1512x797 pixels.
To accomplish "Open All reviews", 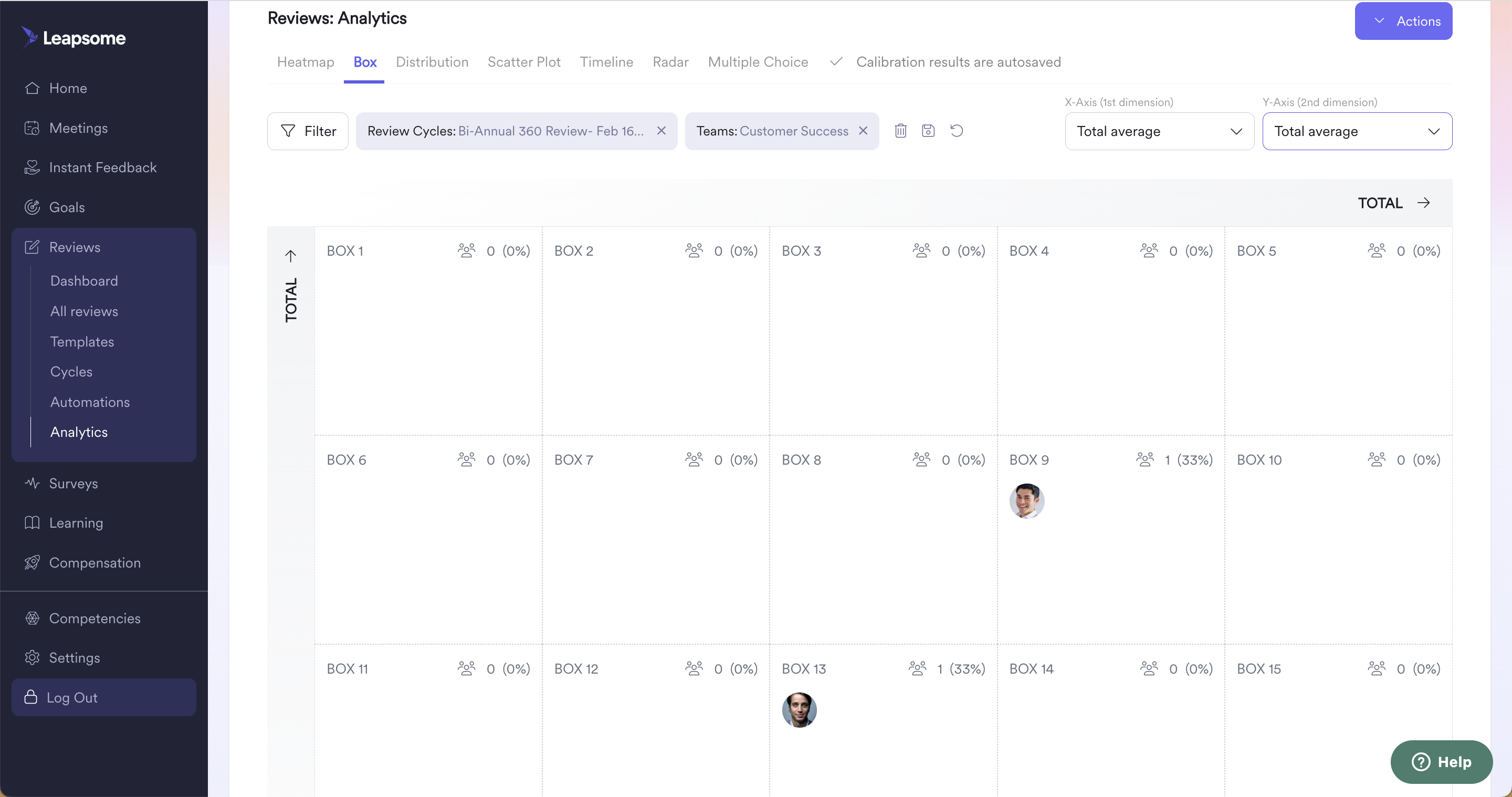I will 84,311.
